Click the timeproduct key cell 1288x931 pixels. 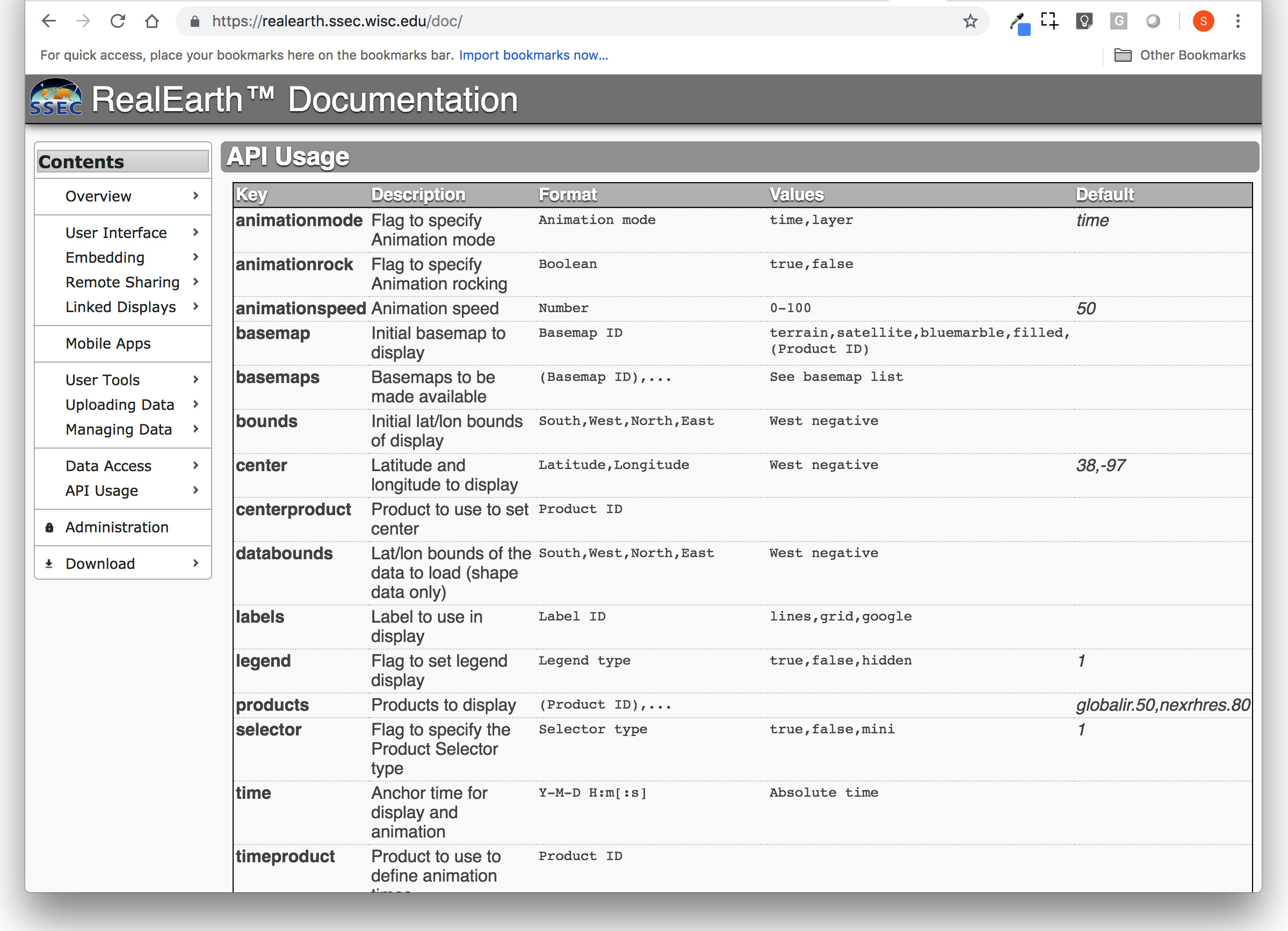285,856
